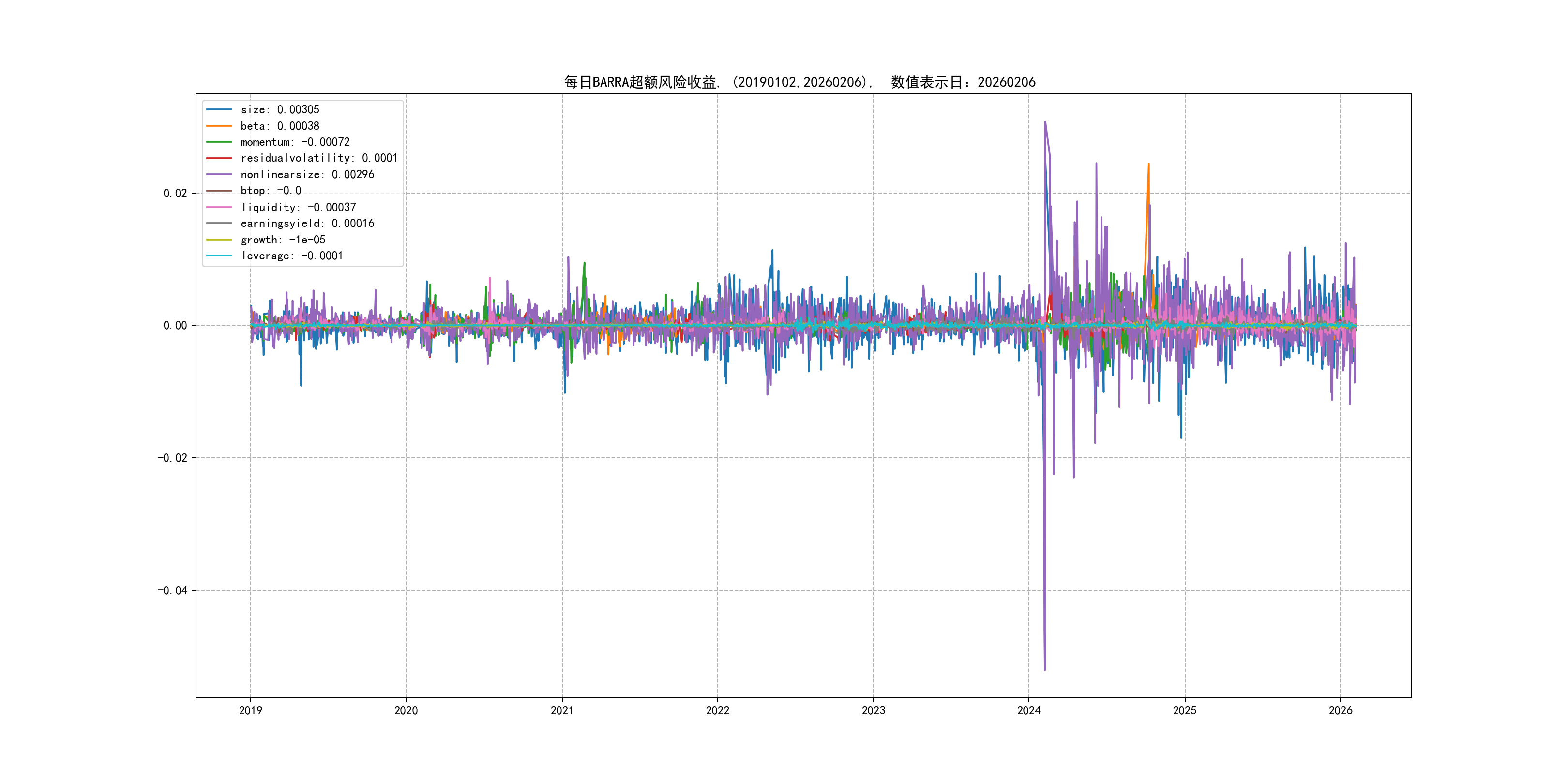This screenshot has height=784, width=1568.
Task: Click the btop legend entry
Action: pos(270,191)
